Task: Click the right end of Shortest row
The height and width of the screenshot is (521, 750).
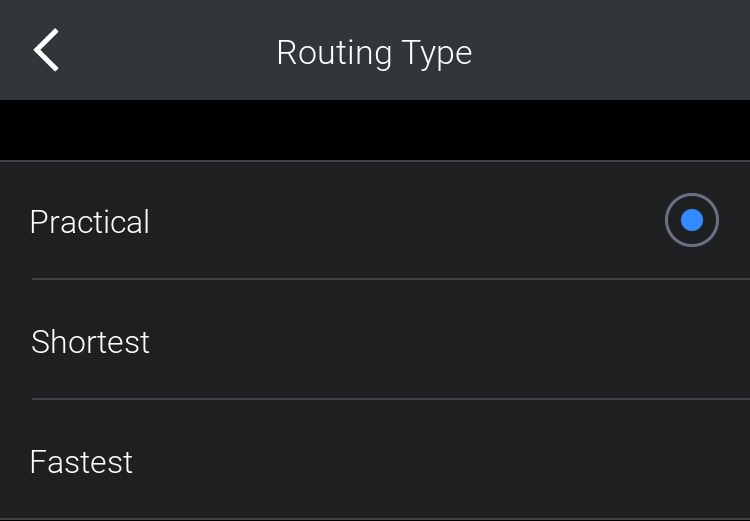Action: point(691,341)
